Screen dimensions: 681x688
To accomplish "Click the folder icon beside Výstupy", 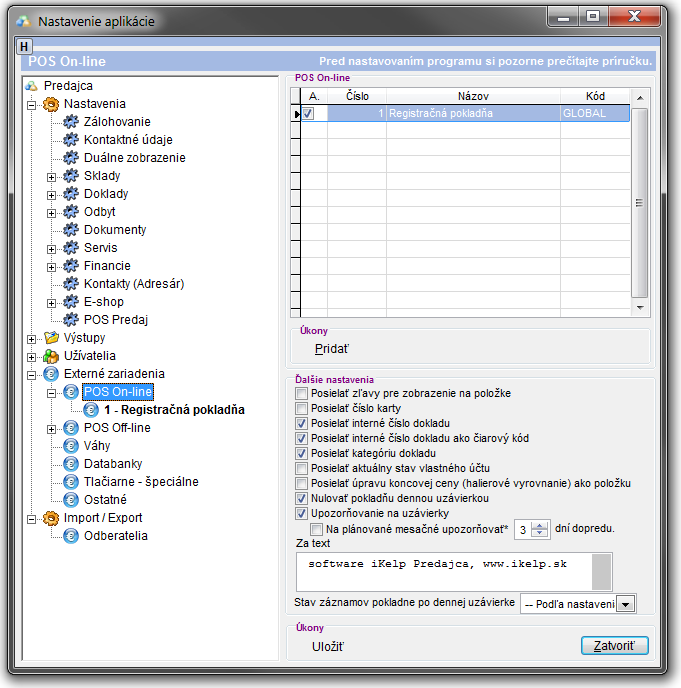I will point(51,338).
